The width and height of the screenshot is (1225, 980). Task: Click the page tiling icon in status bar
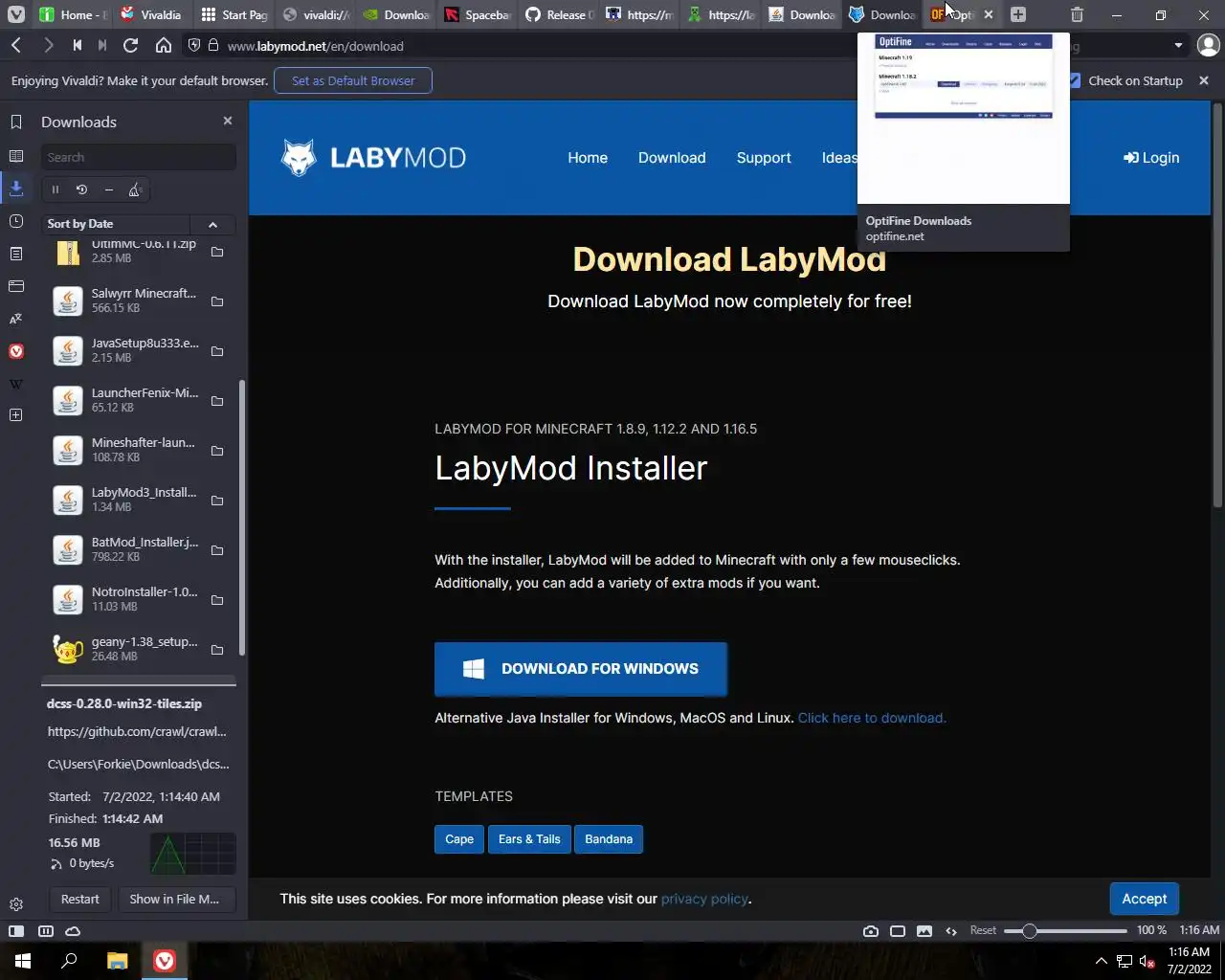[898, 931]
